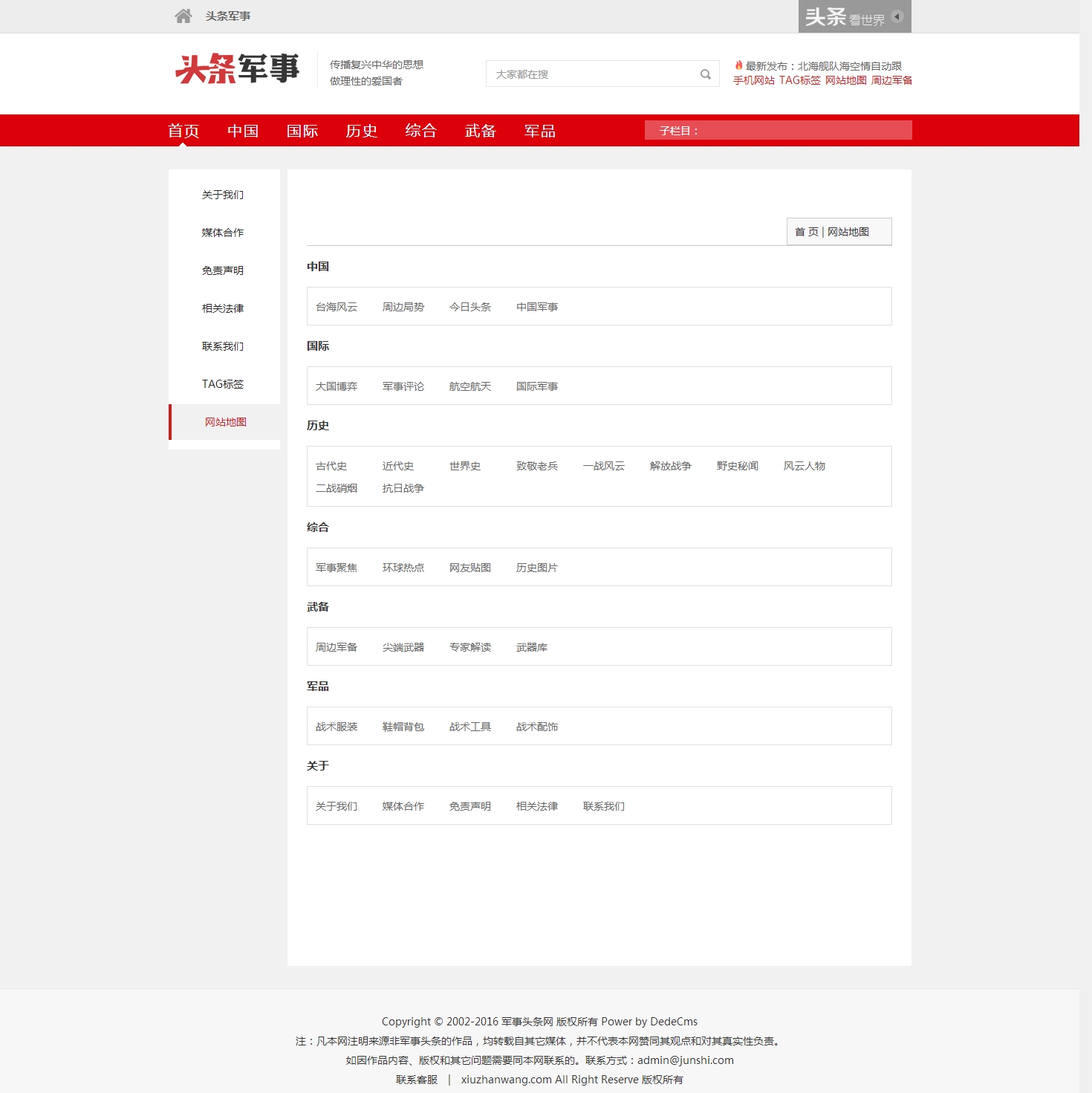Click the 头条军事 text link in top bar

tap(228, 16)
